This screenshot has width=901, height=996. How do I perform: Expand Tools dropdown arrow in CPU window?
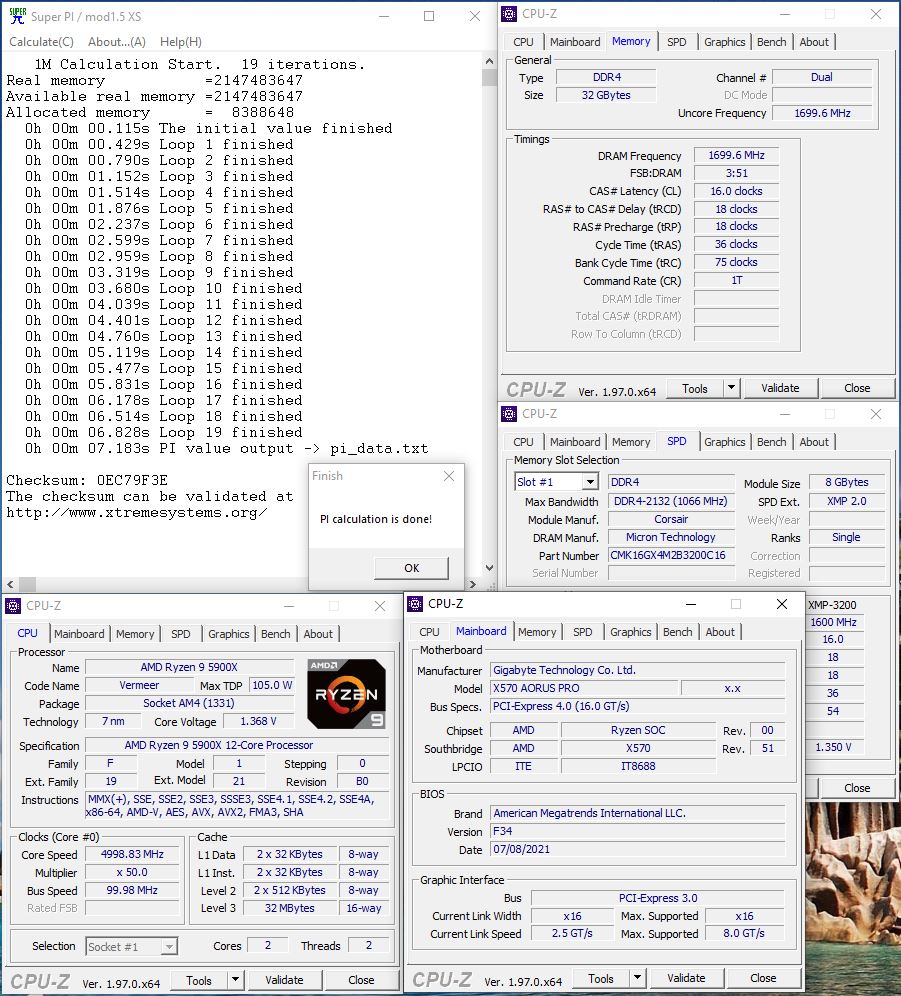[x=235, y=981]
